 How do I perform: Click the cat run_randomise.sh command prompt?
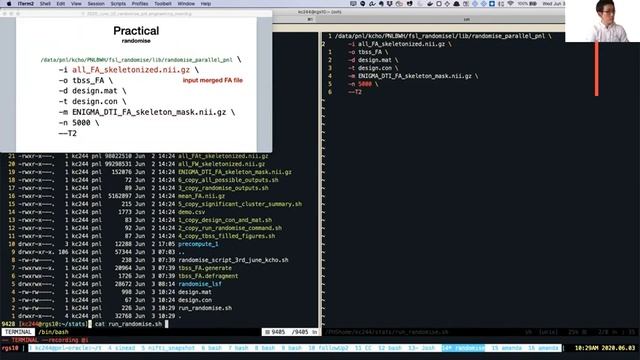[x=128, y=324]
